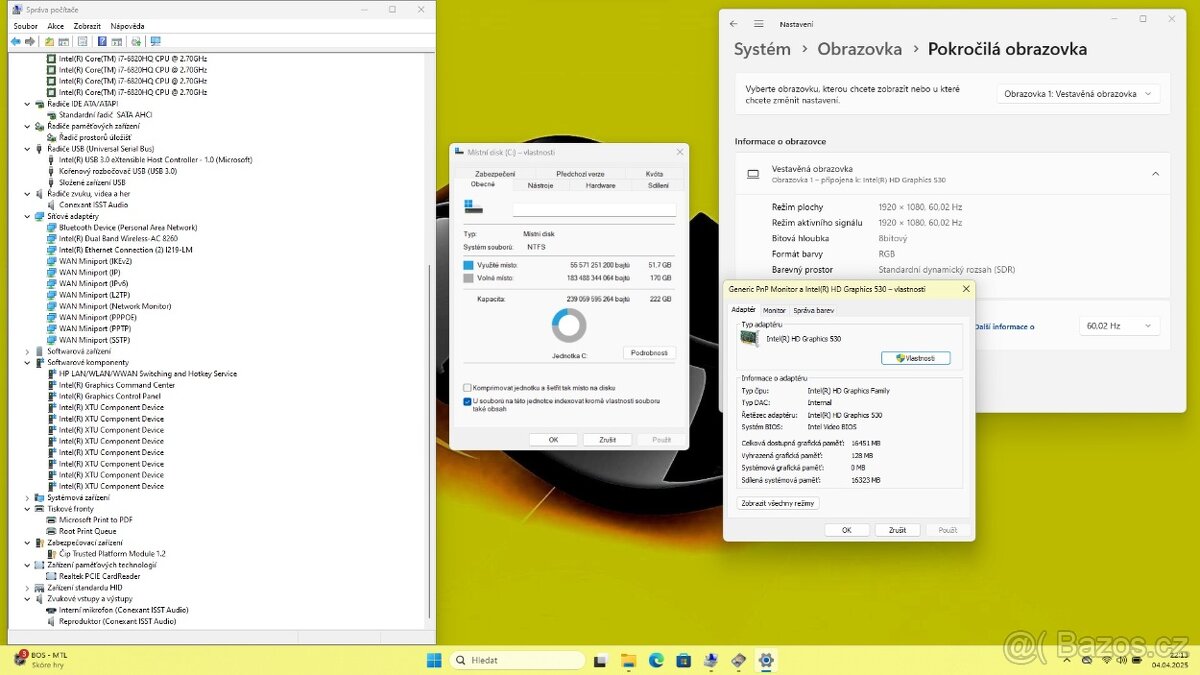The height and width of the screenshot is (675, 1200).
Task: Switch to the Hardware tab in disk properties
Action: pyautogui.click(x=600, y=185)
